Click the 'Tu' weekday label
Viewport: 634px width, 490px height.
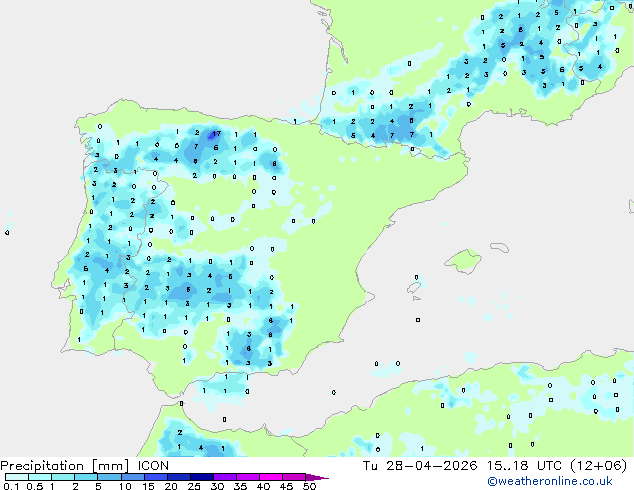coord(370,466)
